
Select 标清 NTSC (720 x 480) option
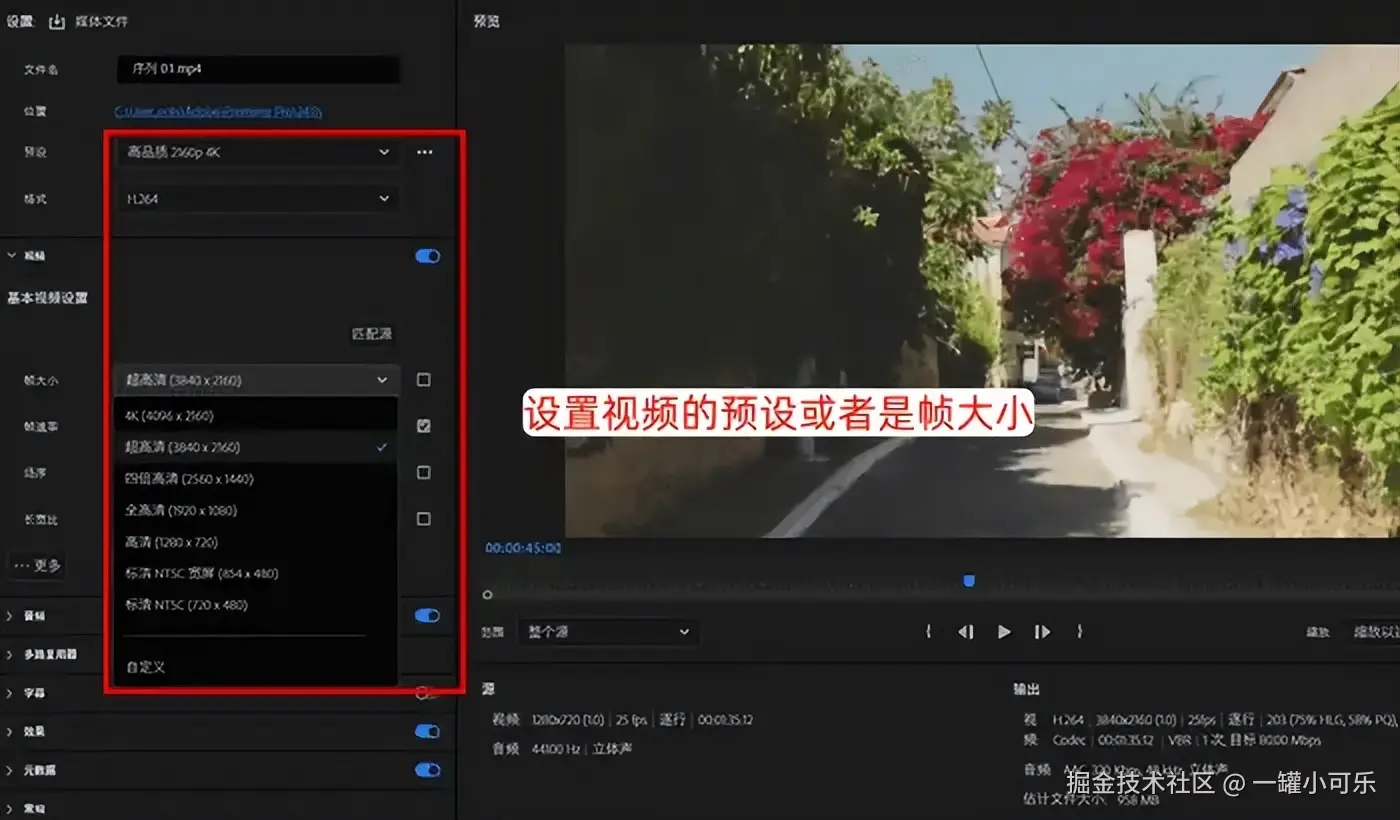point(256,605)
